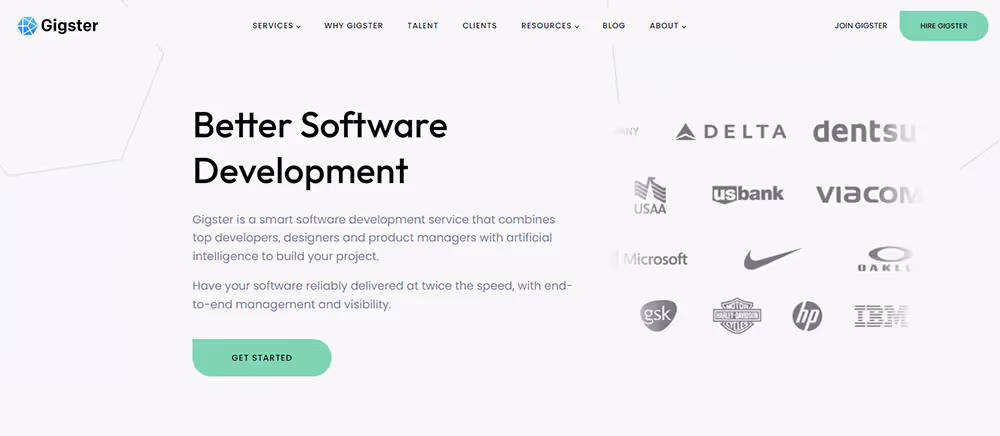Go to Why Gigster page
This screenshot has width=1000, height=436.
click(353, 26)
